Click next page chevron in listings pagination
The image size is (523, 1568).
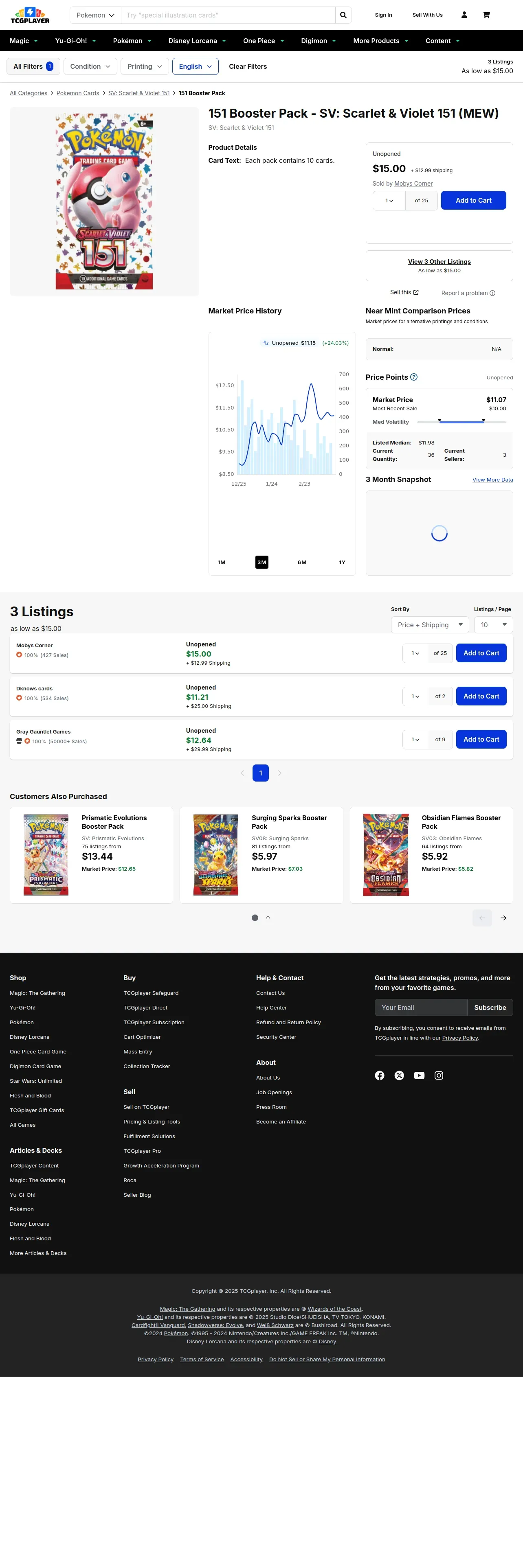pos(279,773)
